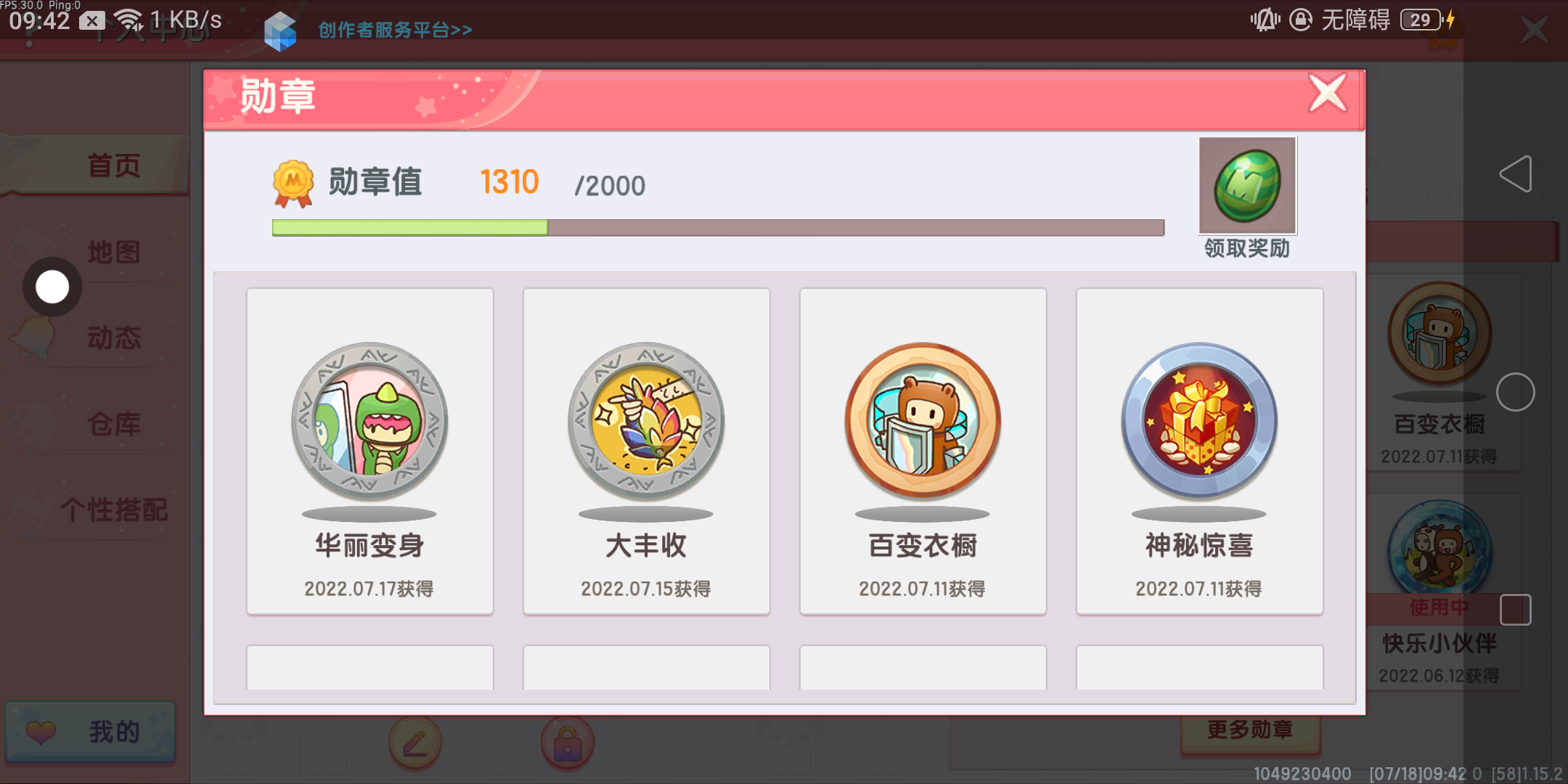This screenshot has height=784, width=1568.
Task: Open the 创作者服务平台 link
Action: point(396,30)
